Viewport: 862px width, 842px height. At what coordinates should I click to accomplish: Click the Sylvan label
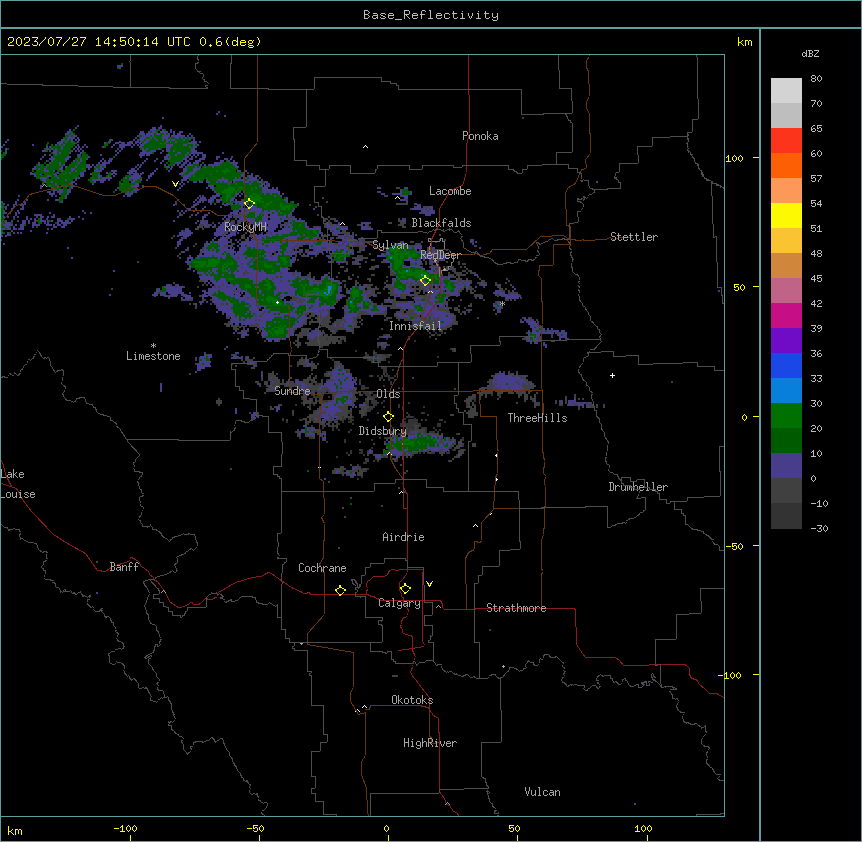390,245
